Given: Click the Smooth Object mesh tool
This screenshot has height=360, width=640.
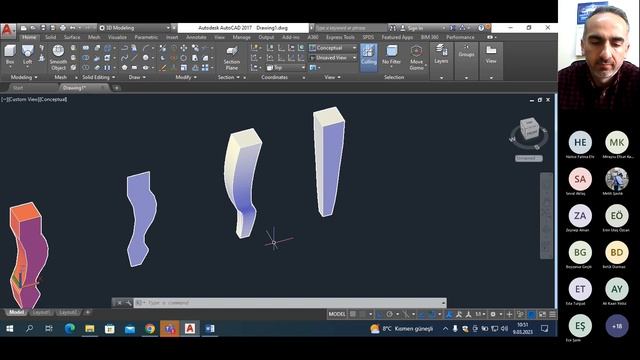Looking at the screenshot, I should coord(58,57).
